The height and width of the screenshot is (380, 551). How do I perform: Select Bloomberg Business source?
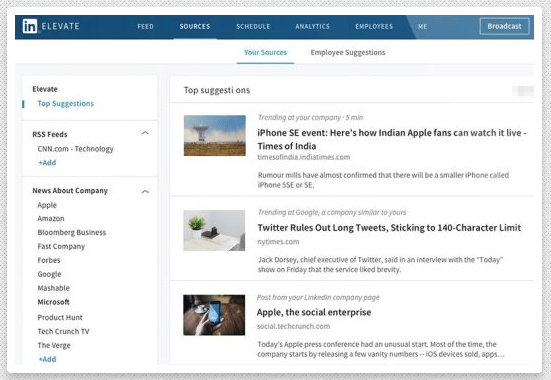click(x=72, y=232)
